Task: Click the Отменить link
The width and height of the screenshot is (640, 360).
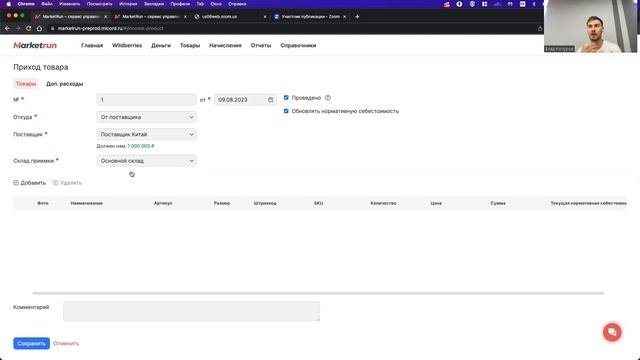Action: click(66, 343)
